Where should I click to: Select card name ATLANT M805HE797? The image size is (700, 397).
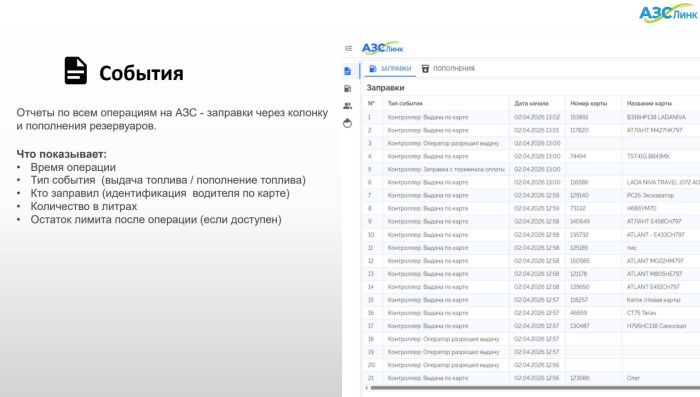654,274
